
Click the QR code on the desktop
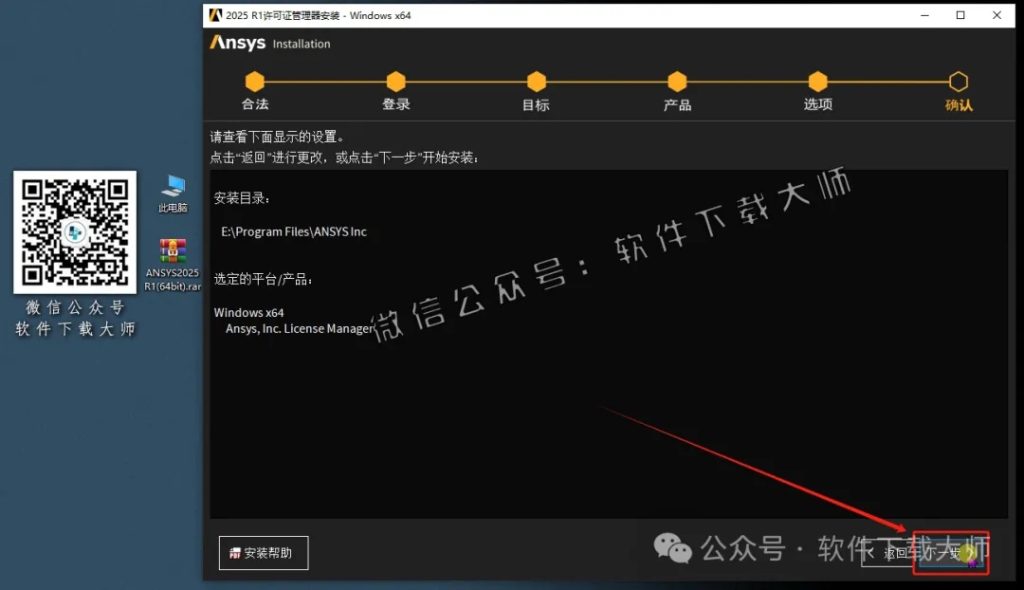(74, 233)
